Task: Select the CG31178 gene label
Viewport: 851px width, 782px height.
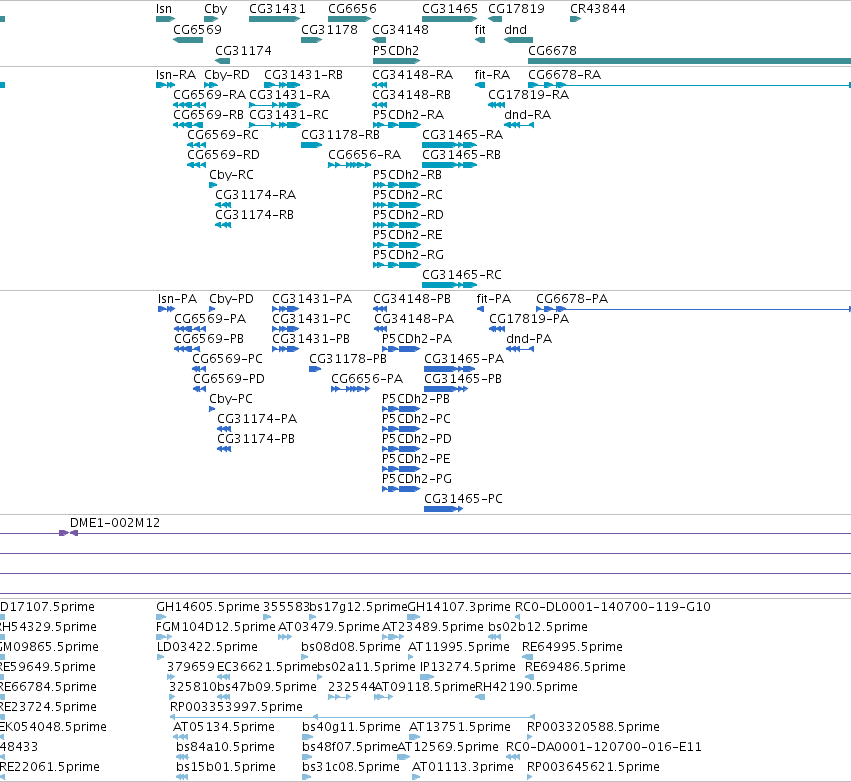Action: (329, 29)
